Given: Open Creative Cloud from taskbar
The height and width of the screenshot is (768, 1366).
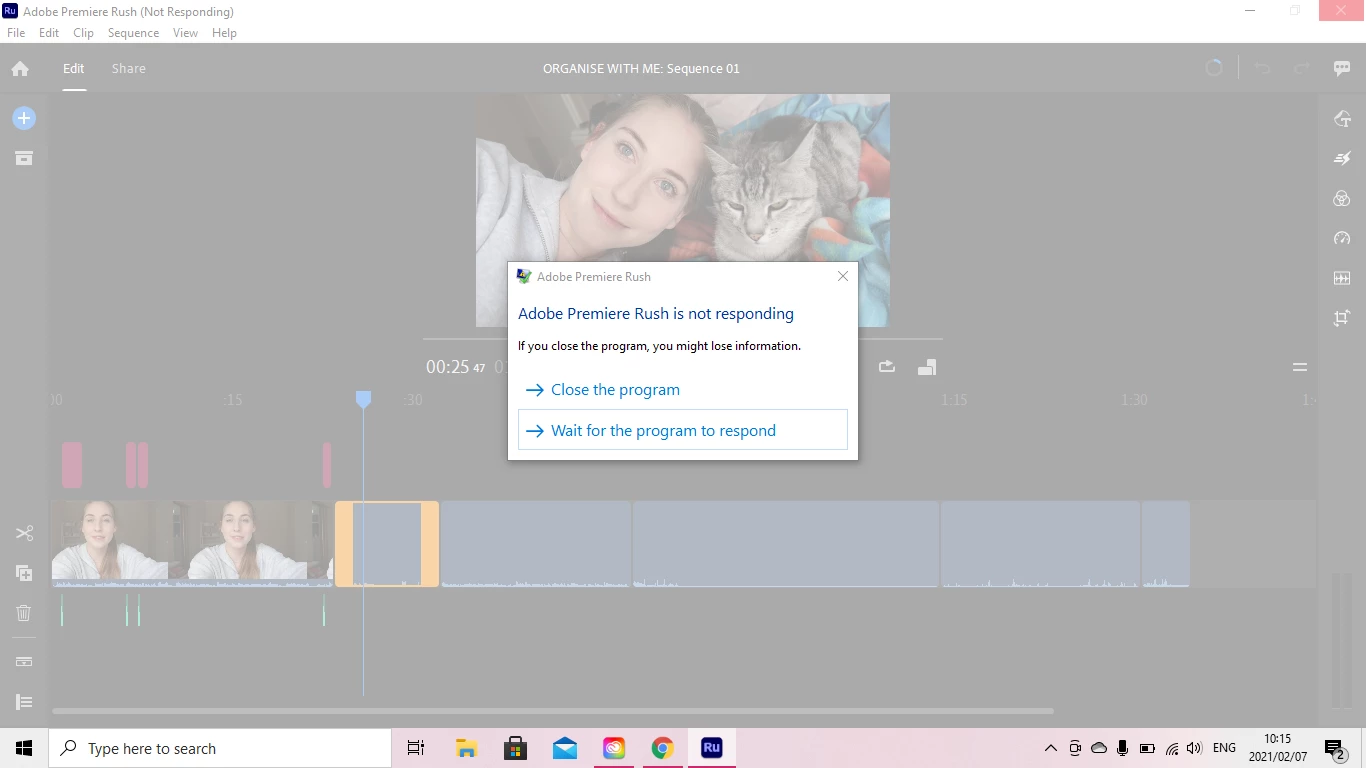Looking at the screenshot, I should [613, 748].
